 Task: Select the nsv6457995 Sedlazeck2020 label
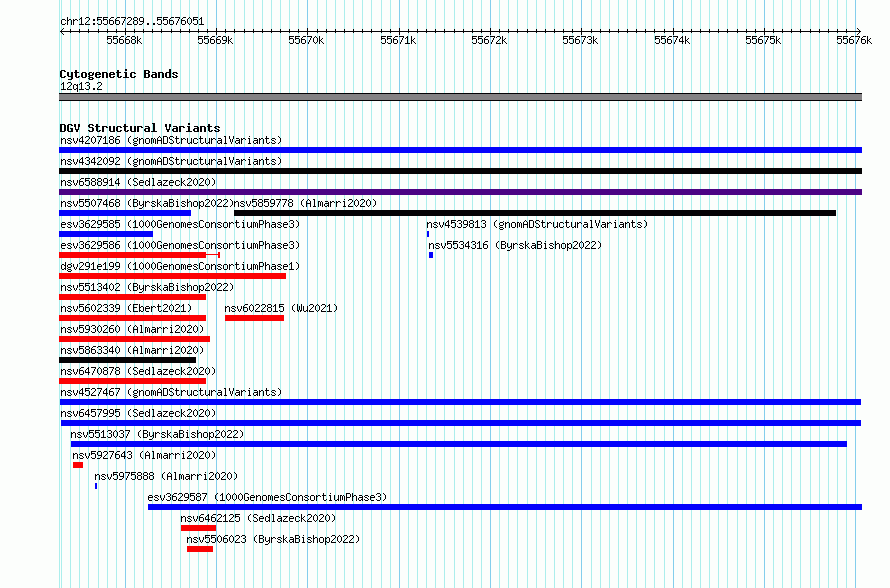tap(138, 413)
